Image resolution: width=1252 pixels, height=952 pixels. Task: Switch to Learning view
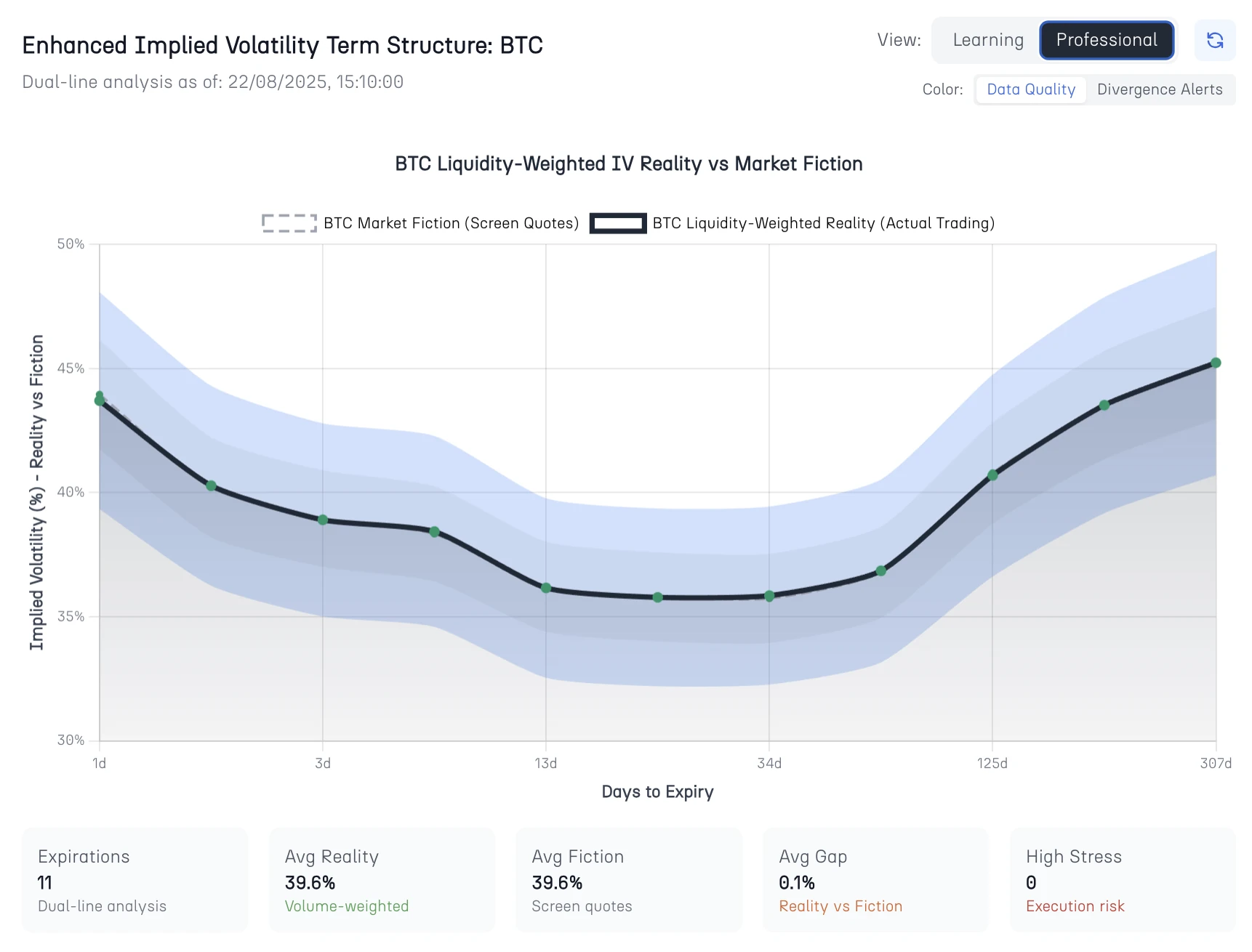(x=987, y=41)
